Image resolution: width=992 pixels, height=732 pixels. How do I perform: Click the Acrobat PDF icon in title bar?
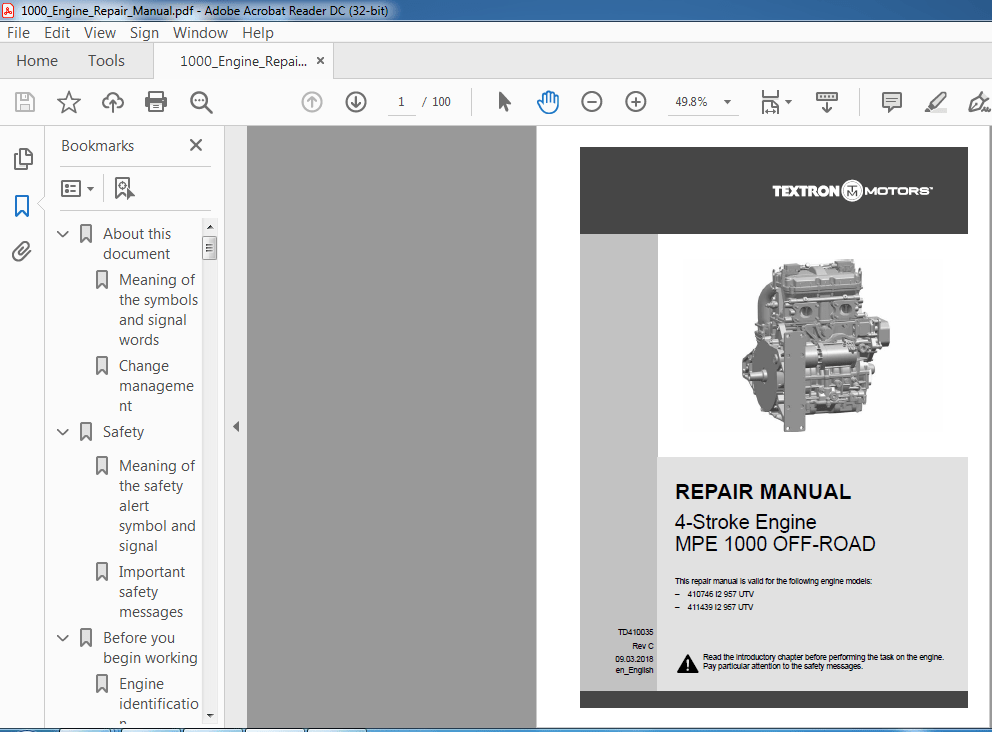[x=9, y=10]
